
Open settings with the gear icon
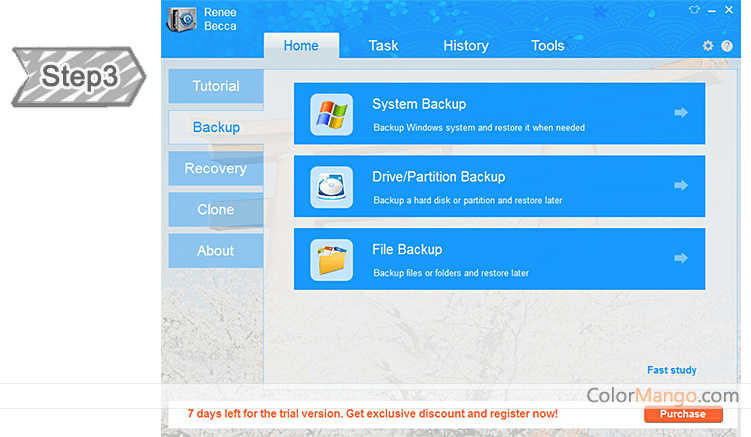(x=708, y=46)
